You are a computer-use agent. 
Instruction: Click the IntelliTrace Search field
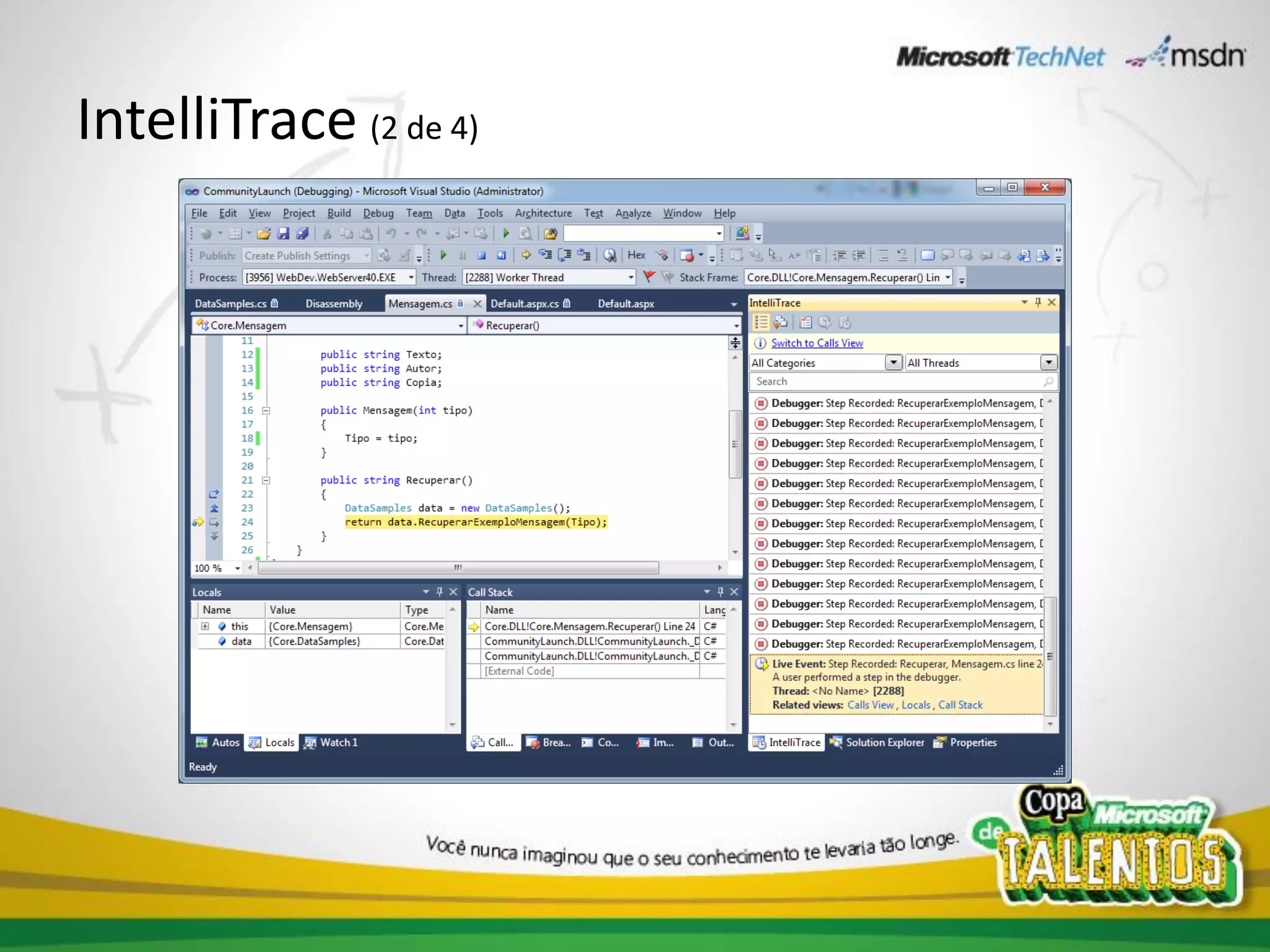tap(902, 382)
